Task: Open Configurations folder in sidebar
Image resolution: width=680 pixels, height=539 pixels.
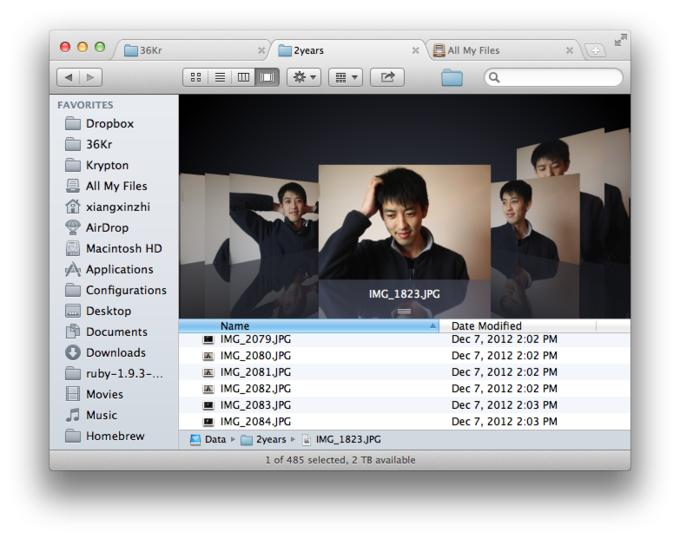Action: click(116, 290)
